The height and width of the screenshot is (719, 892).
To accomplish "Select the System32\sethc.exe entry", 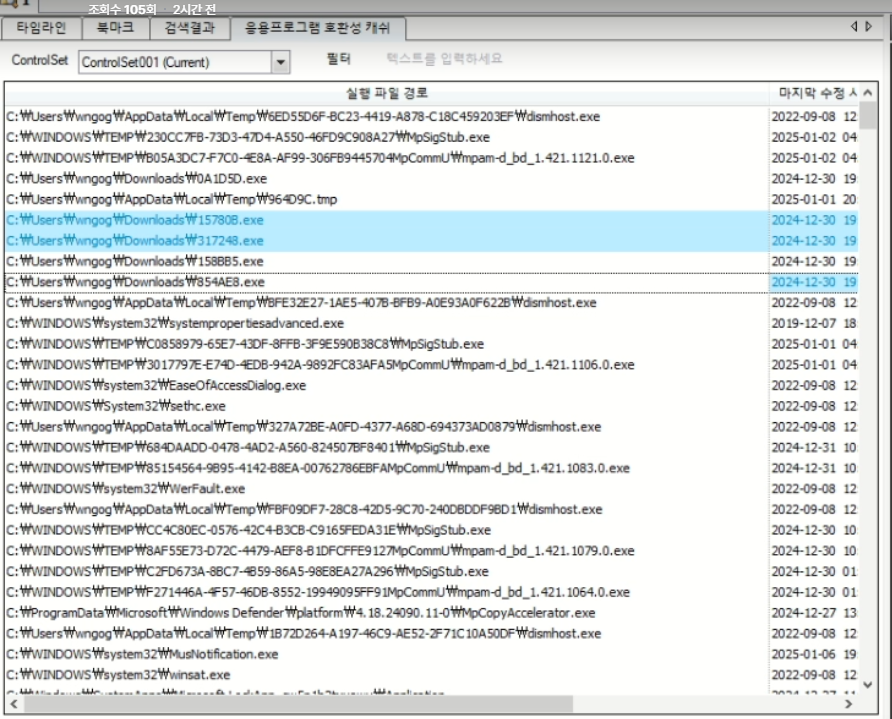I will 116,406.
